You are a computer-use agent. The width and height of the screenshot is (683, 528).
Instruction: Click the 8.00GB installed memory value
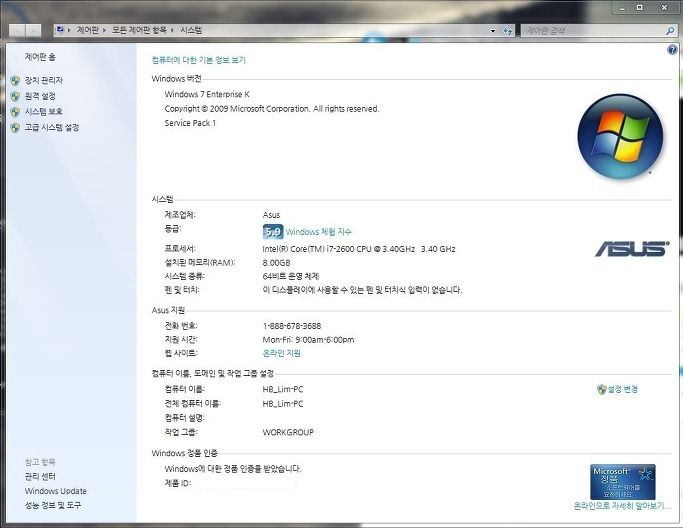point(276,263)
